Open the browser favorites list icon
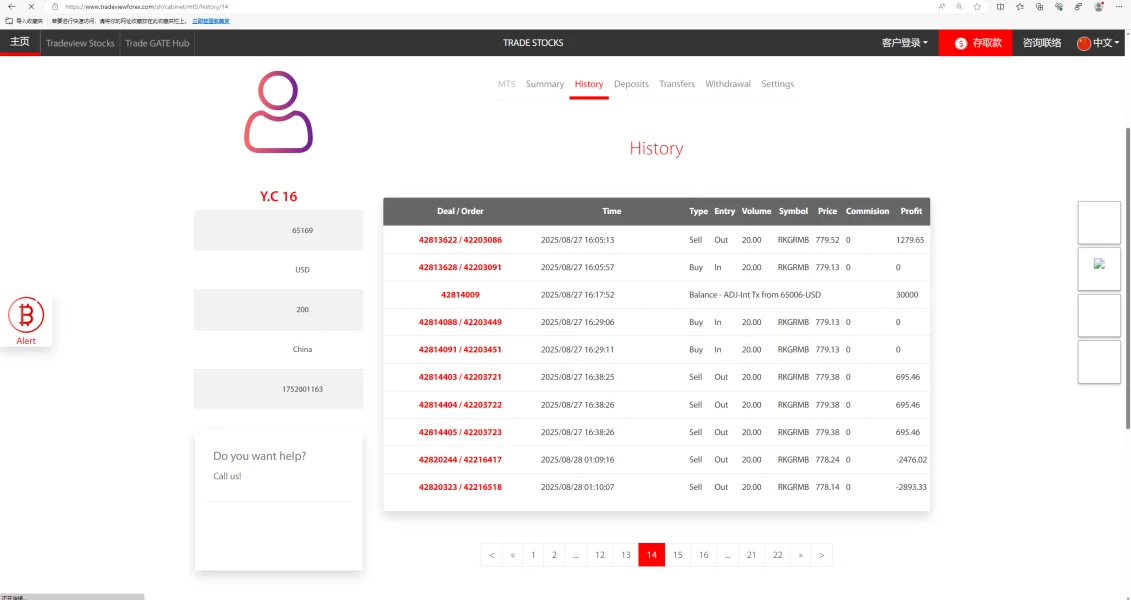The height and width of the screenshot is (600, 1131). (x=1020, y=6)
